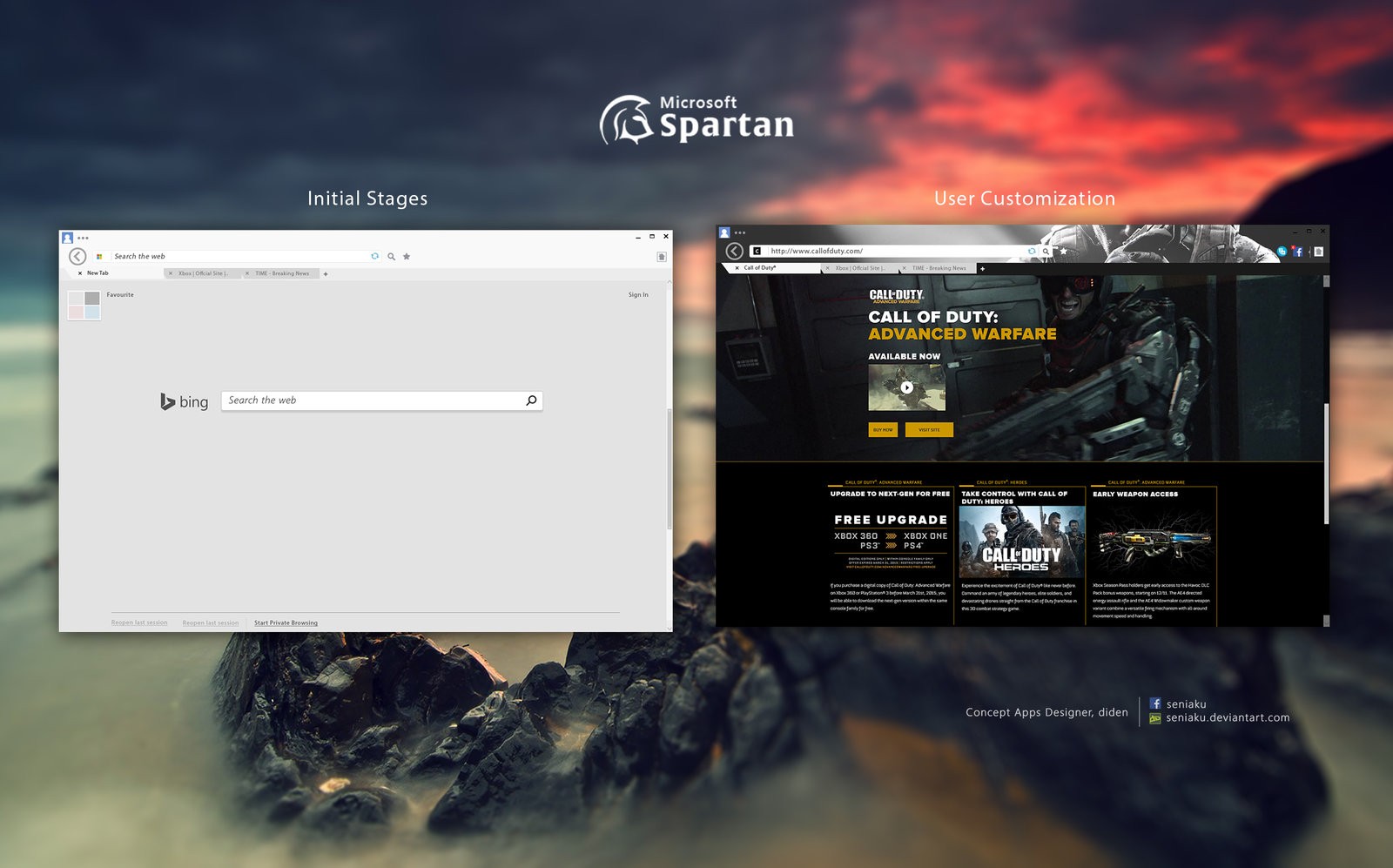Click Start Private Browsing

(x=286, y=622)
